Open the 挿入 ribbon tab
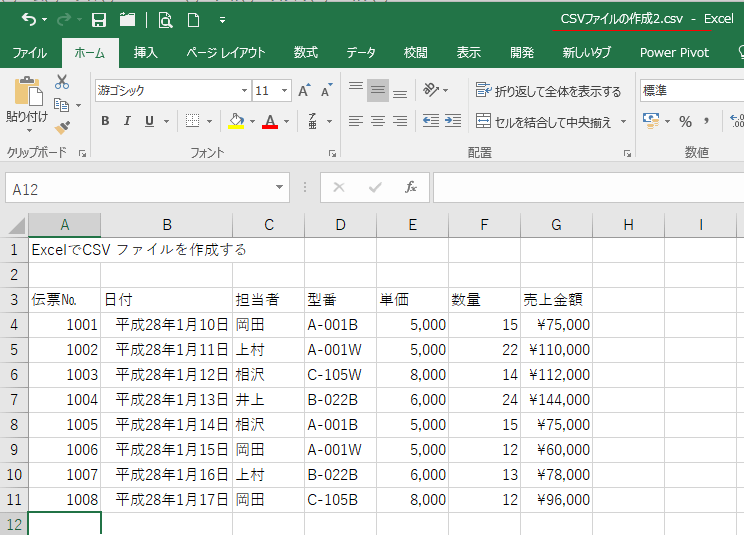This screenshot has width=744, height=535. [146, 52]
